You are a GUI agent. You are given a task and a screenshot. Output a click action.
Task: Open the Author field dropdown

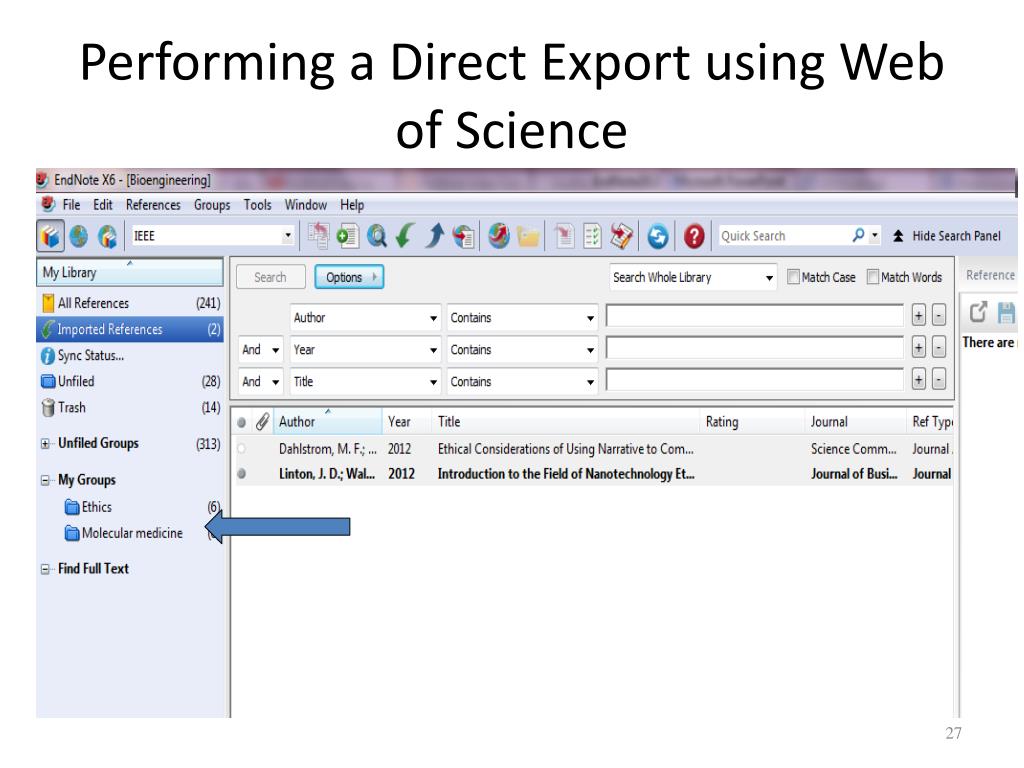pyautogui.click(x=433, y=318)
